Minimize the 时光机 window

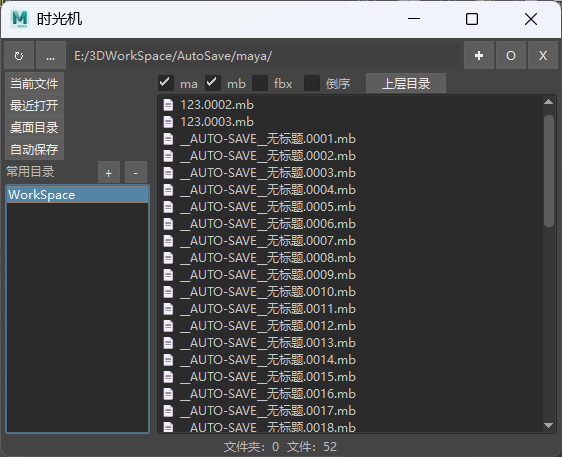[x=414, y=19]
